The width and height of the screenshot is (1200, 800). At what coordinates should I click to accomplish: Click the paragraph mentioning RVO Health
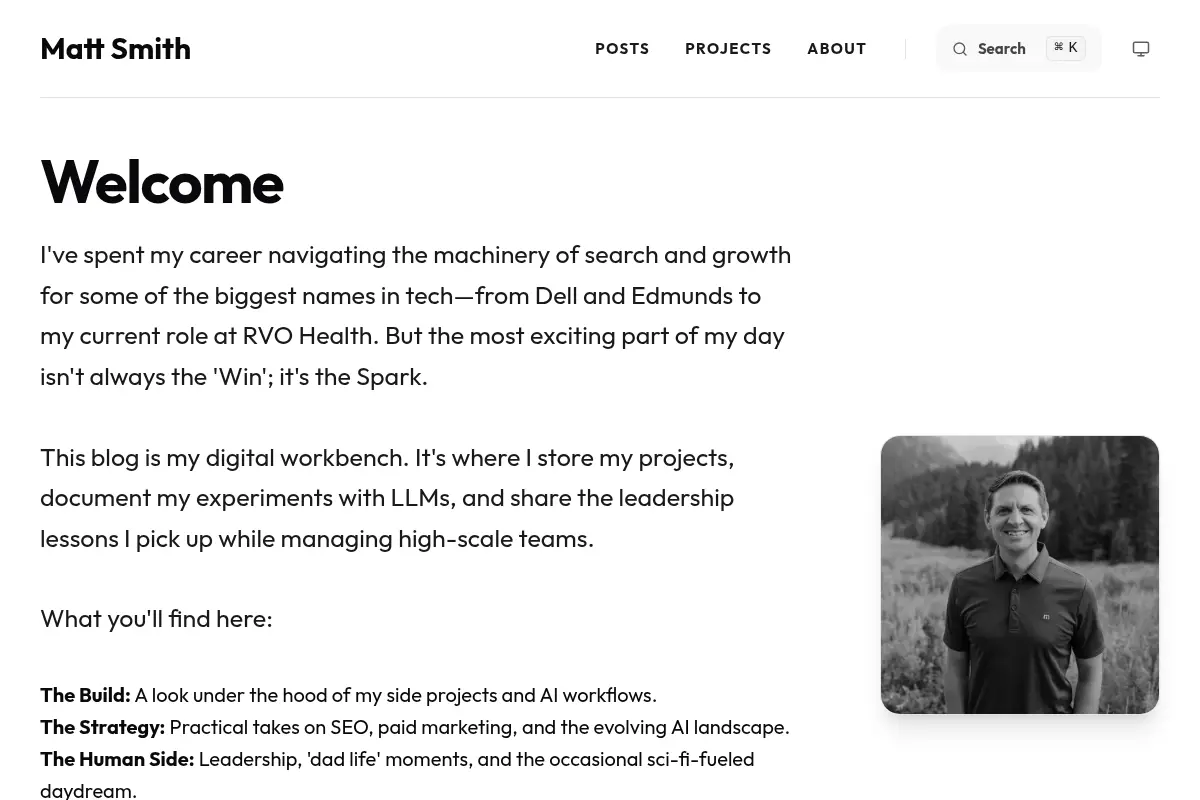[416, 316]
